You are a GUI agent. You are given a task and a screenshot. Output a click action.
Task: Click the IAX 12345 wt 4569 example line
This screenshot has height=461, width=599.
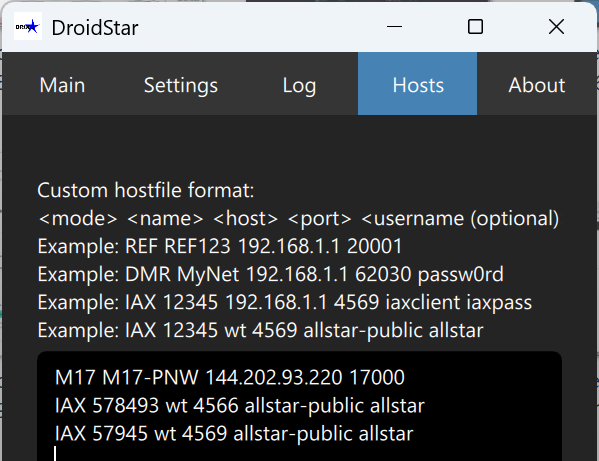click(260, 330)
